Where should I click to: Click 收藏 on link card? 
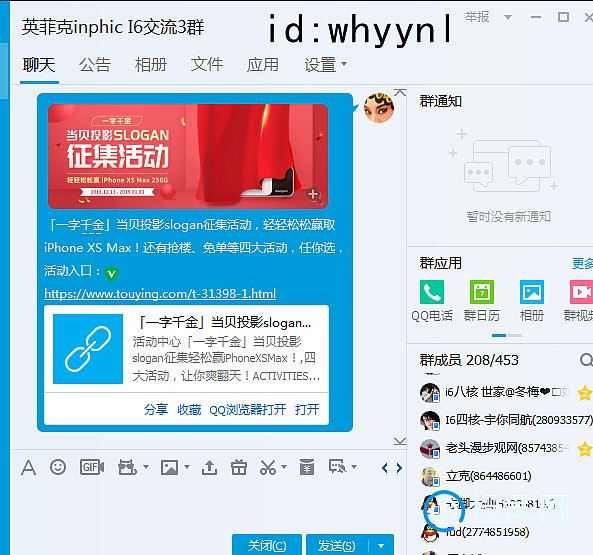coord(189,409)
